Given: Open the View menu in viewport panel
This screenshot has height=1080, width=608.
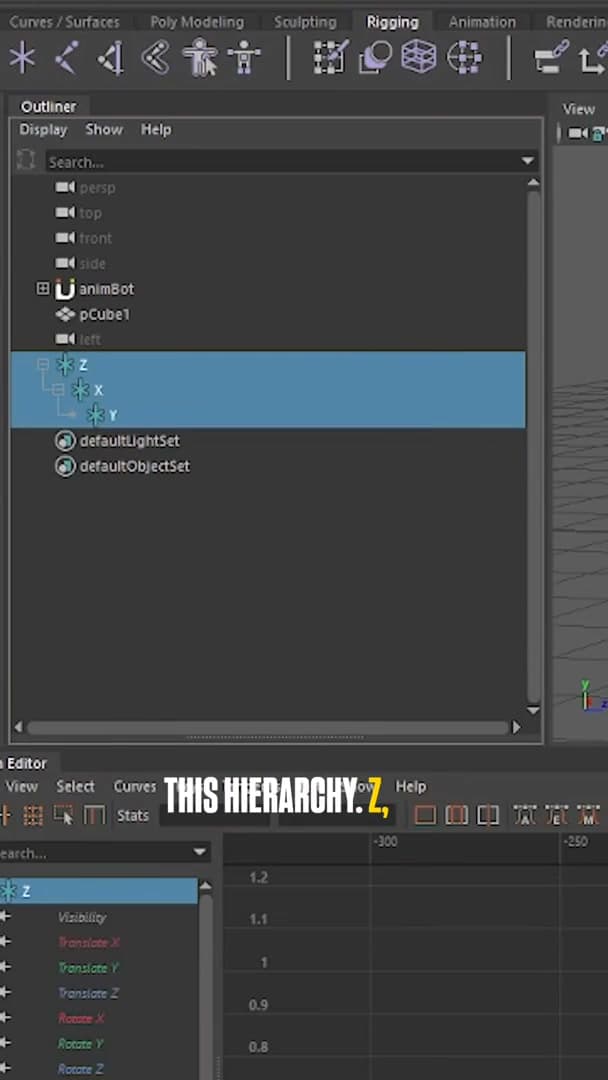Looking at the screenshot, I should [578, 109].
